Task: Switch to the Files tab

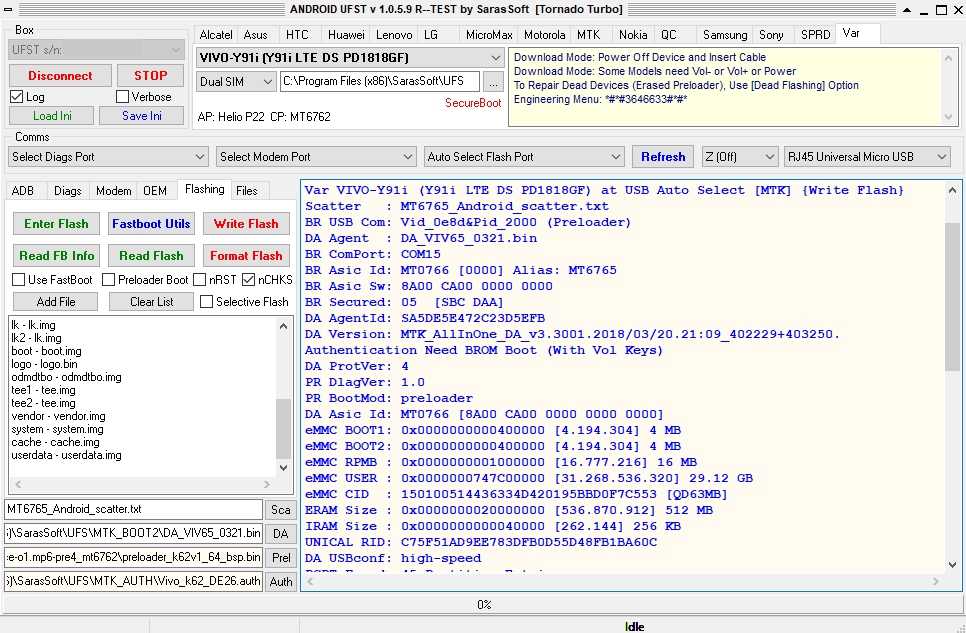Action: [246, 191]
